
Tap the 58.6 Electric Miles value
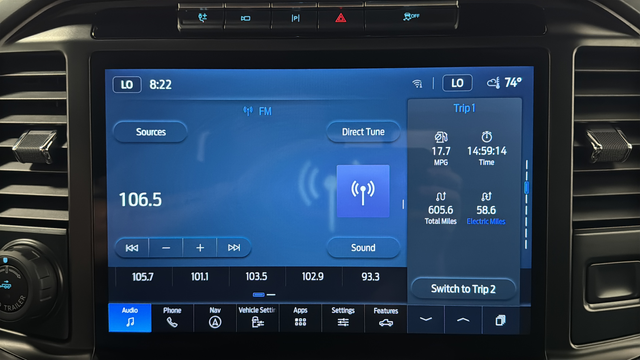click(486, 210)
